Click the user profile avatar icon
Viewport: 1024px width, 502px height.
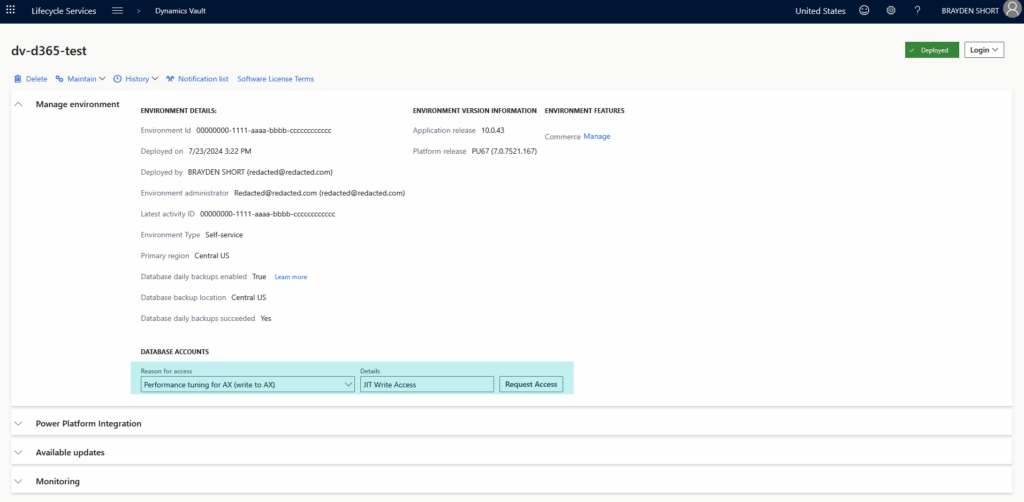(1011, 9)
